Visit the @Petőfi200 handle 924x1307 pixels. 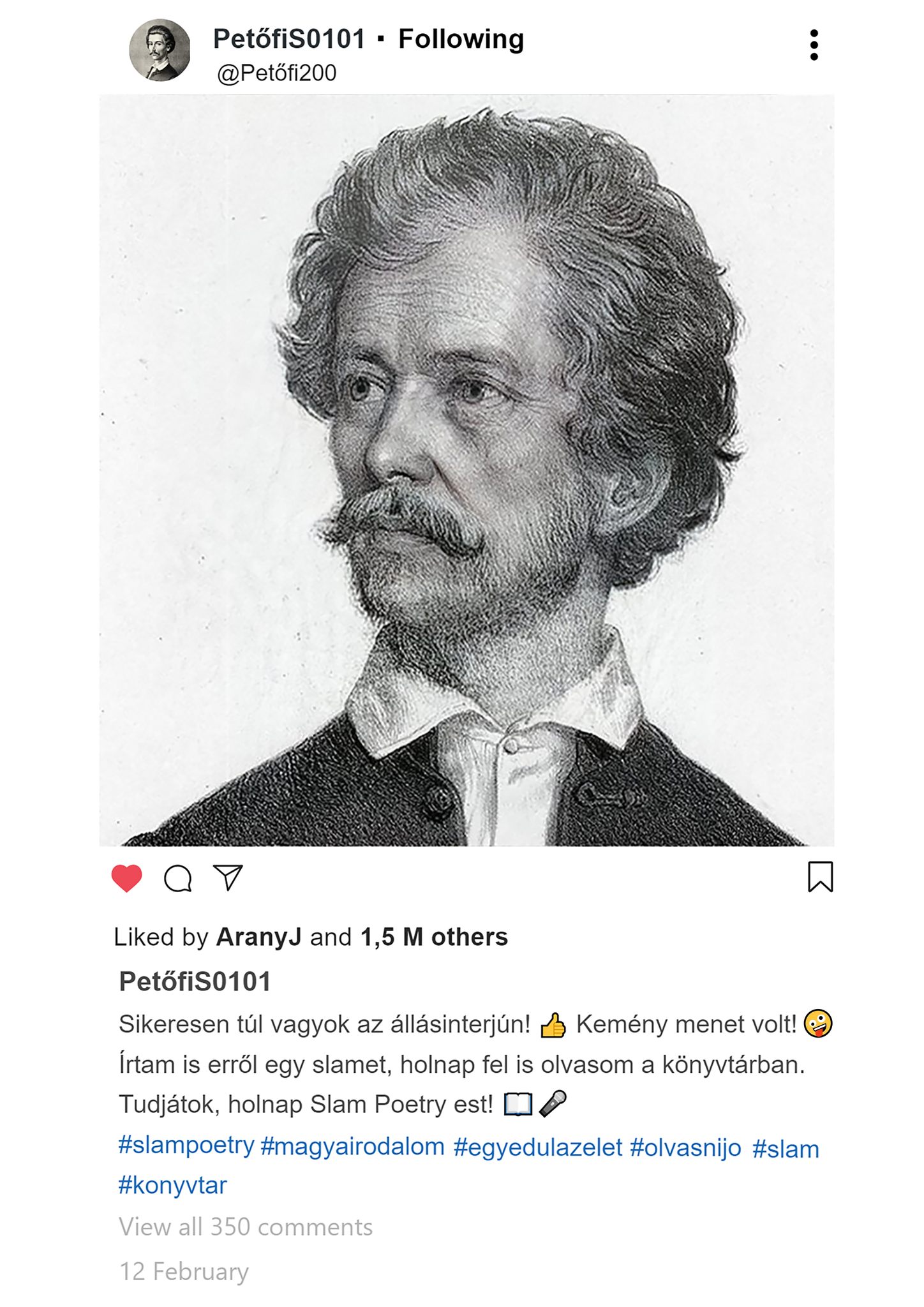click(276, 73)
